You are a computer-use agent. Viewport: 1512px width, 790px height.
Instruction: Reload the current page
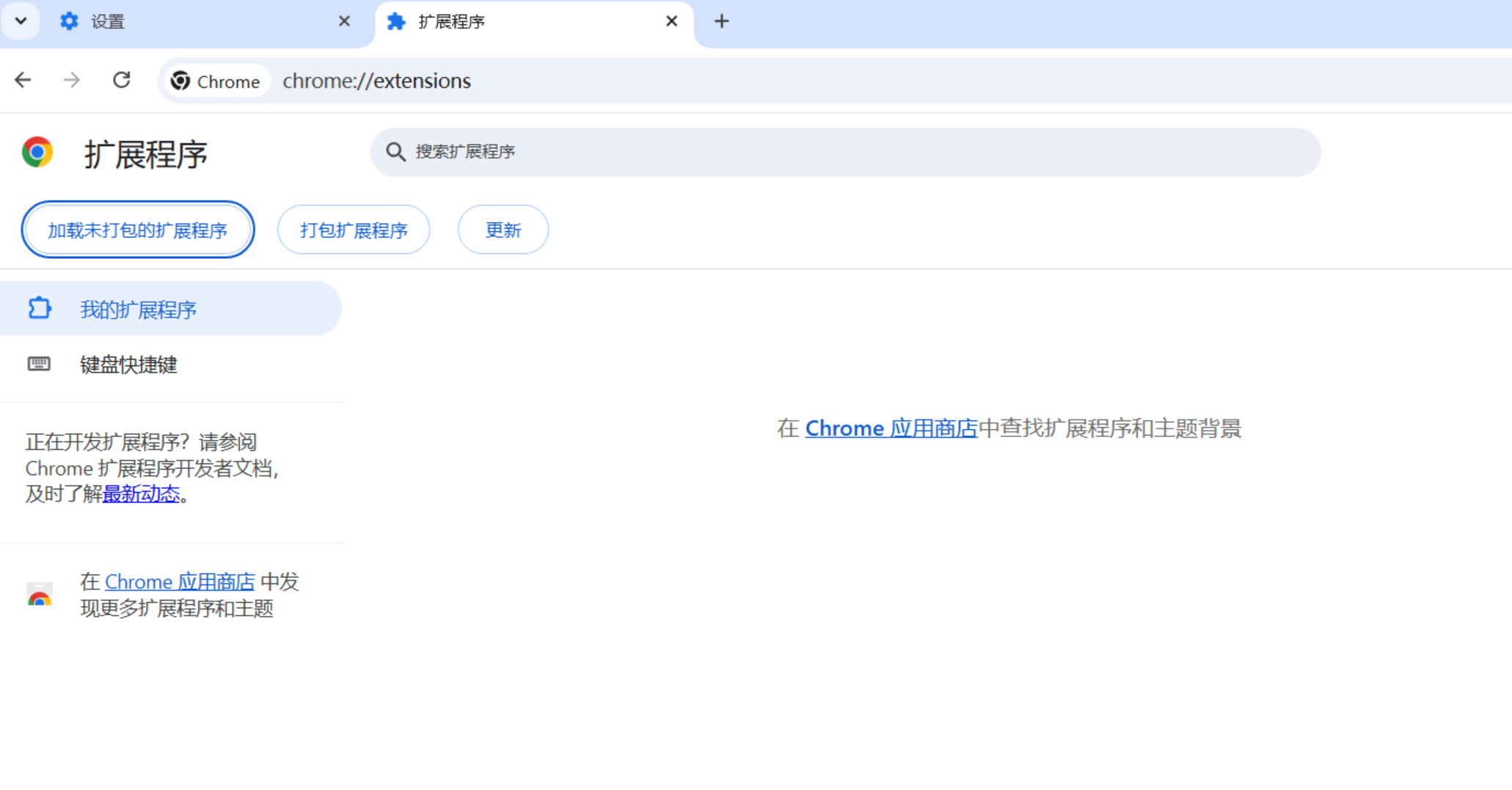coord(122,80)
